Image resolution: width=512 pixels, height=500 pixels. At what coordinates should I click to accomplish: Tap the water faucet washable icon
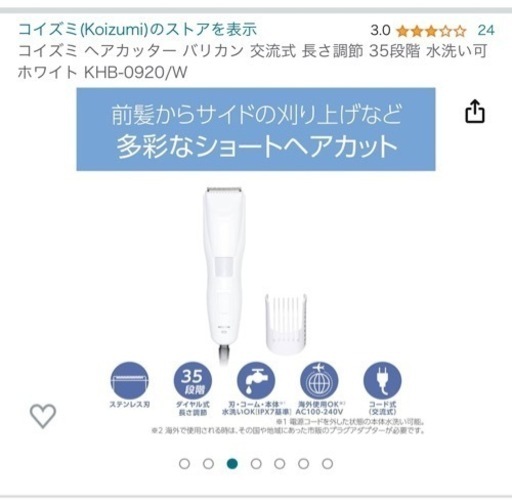256,381
